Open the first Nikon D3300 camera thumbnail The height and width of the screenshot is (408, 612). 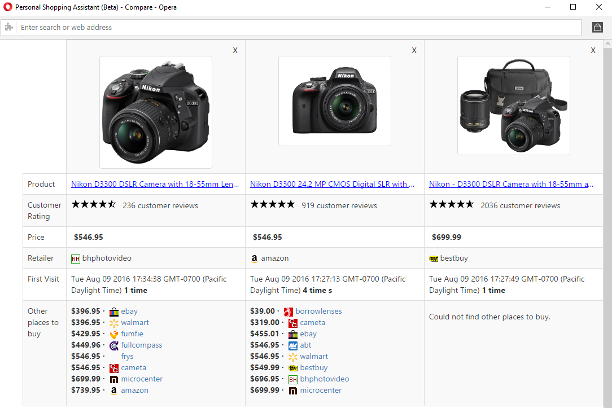point(156,112)
